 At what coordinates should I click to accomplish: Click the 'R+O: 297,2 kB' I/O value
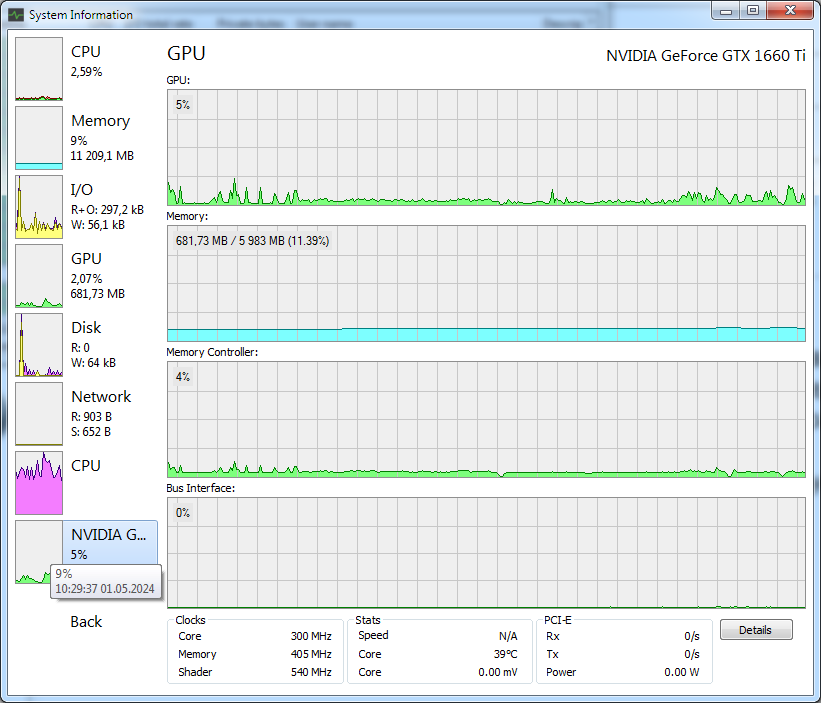[x=107, y=210]
